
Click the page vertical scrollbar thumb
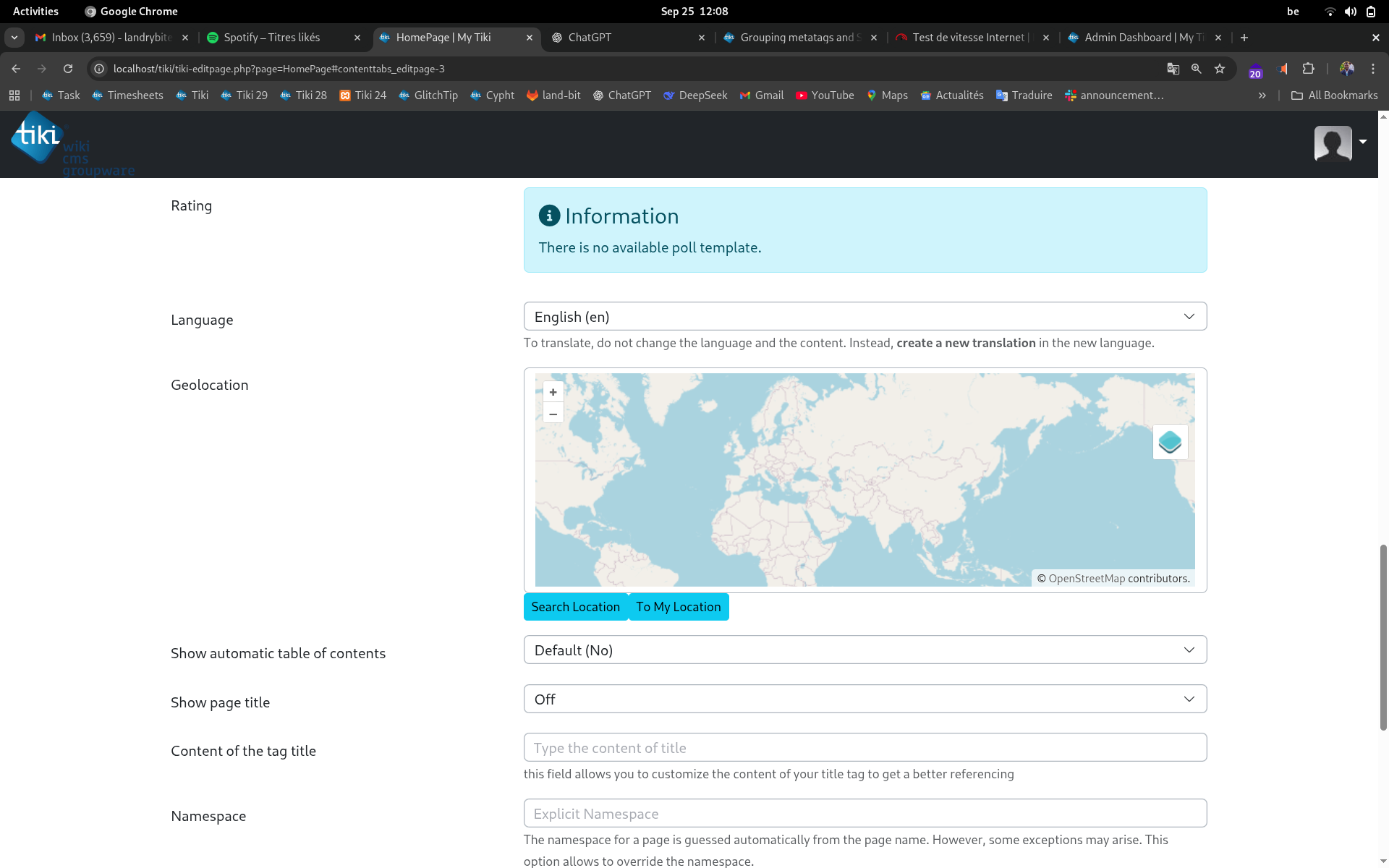pos(1383,637)
